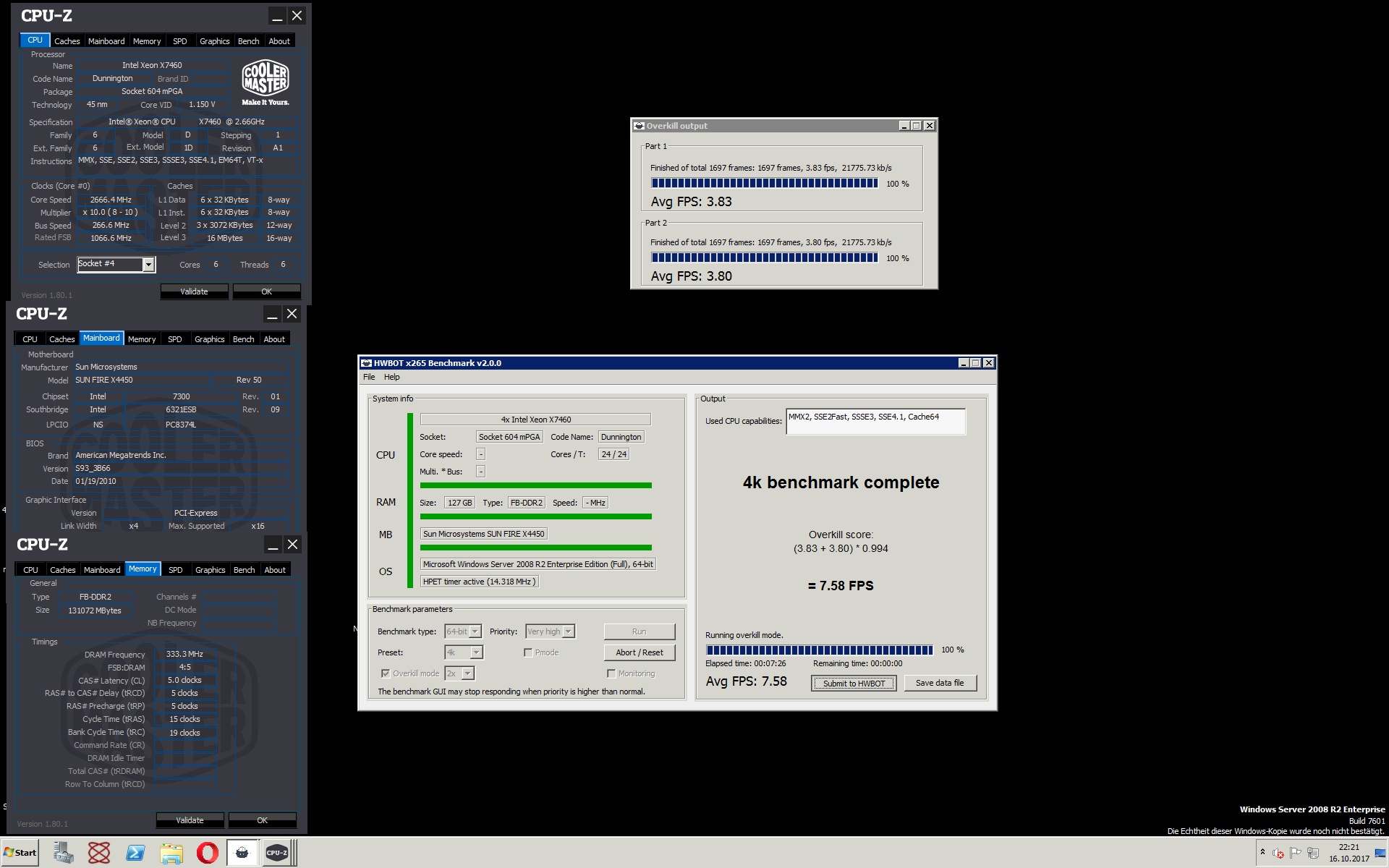
Task: Toggle the Overkill mode checkbox
Action: pyautogui.click(x=386, y=673)
